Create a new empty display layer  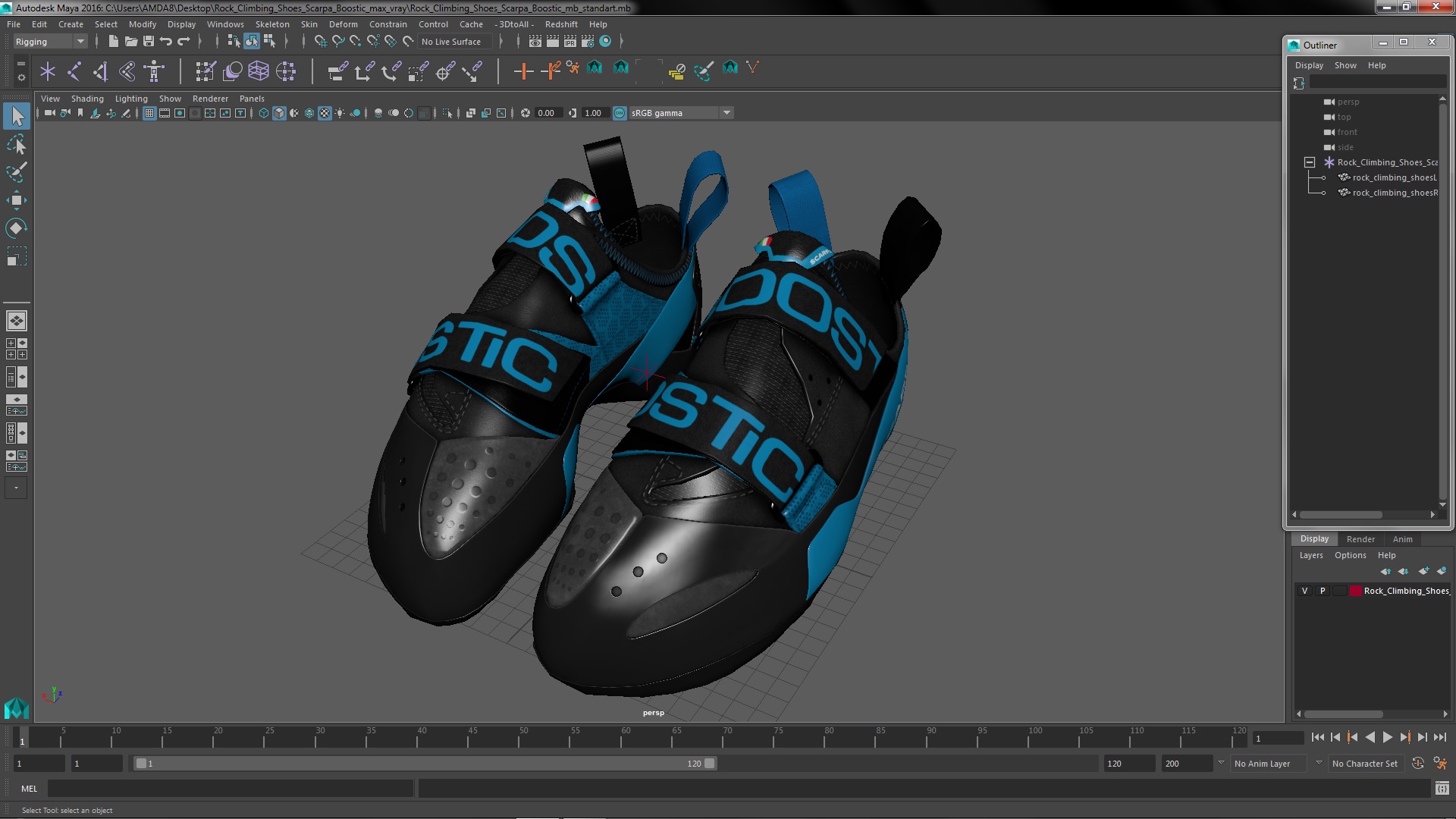pos(1423,571)
